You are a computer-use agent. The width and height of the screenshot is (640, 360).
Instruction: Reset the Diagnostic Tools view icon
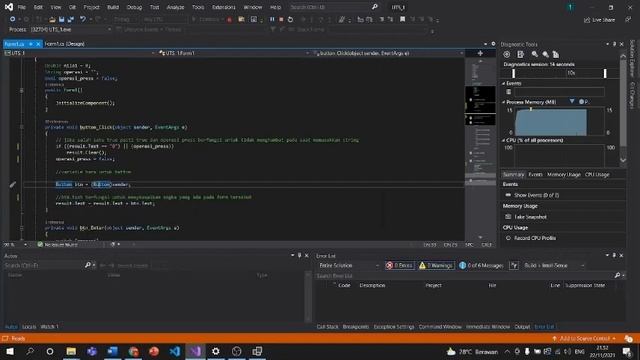pyautogui.click(x=556, y=54)
